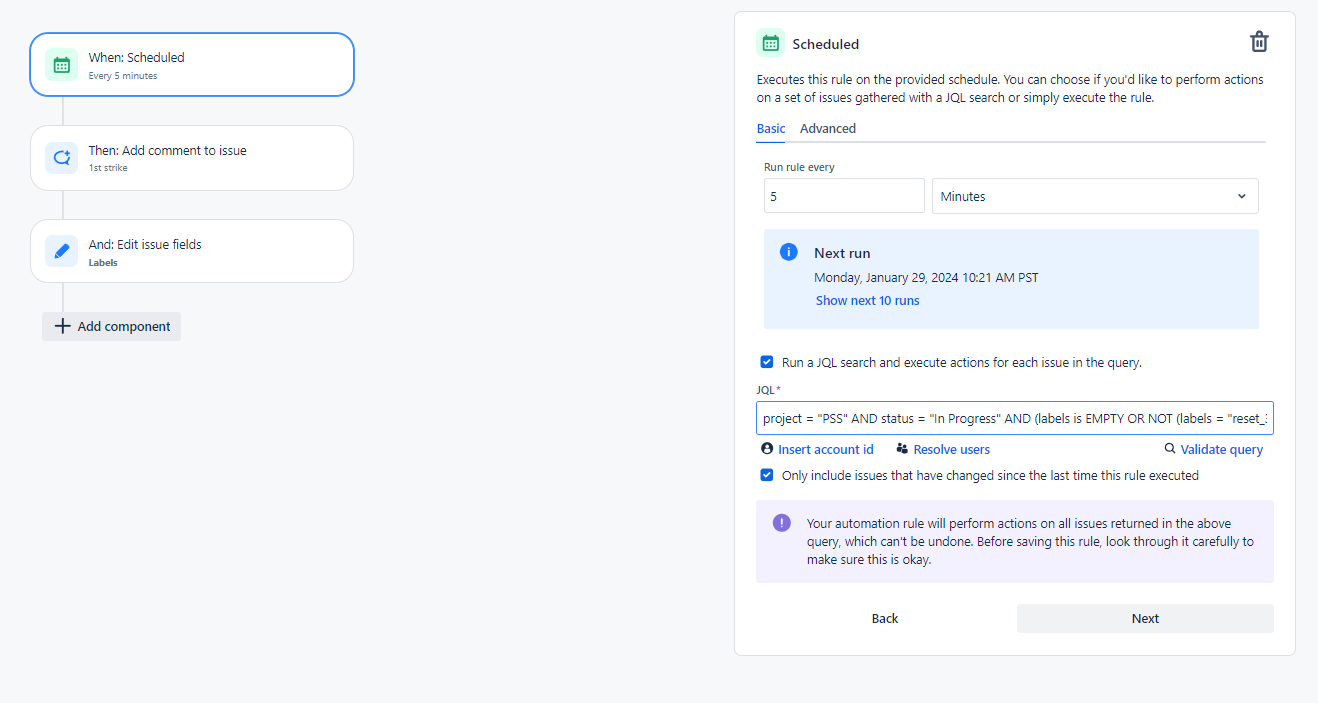Click the Next button

[1145, 618]
